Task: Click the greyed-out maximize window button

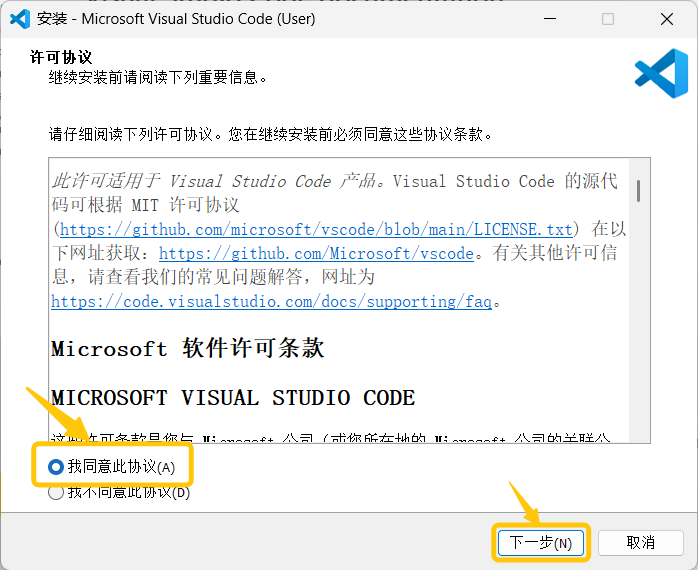Action: (x=608, y=19)
